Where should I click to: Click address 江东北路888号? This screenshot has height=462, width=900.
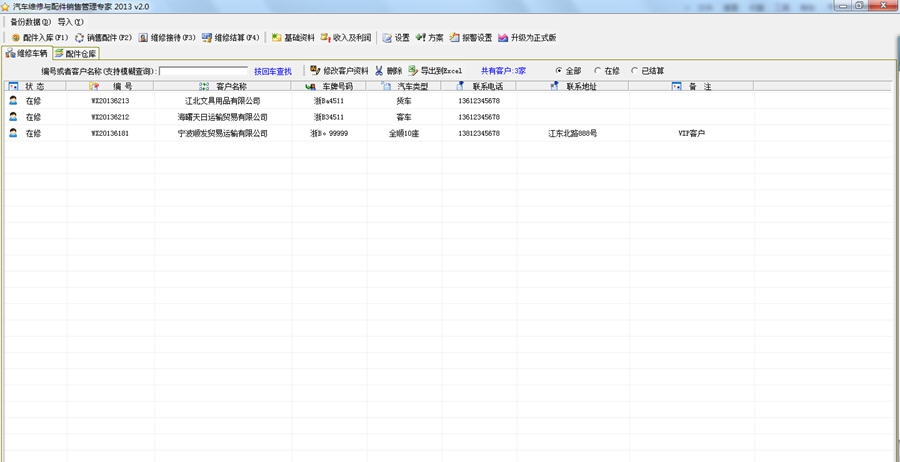(x=572, y=133)
